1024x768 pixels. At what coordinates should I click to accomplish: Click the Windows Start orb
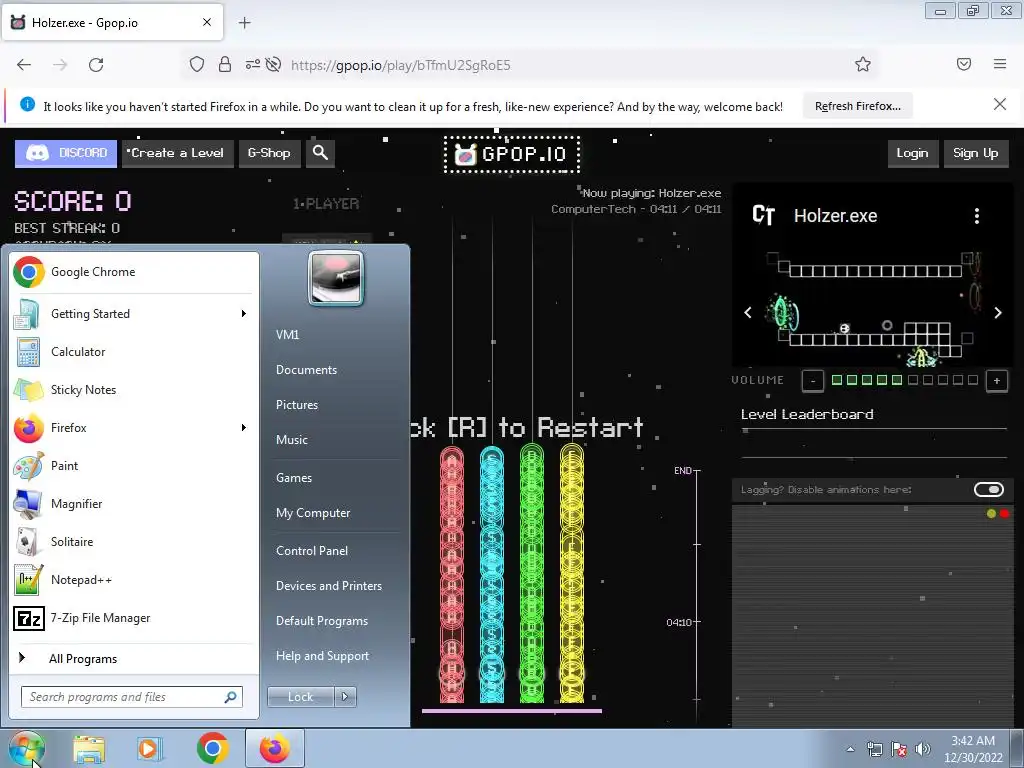click(26, 748)
